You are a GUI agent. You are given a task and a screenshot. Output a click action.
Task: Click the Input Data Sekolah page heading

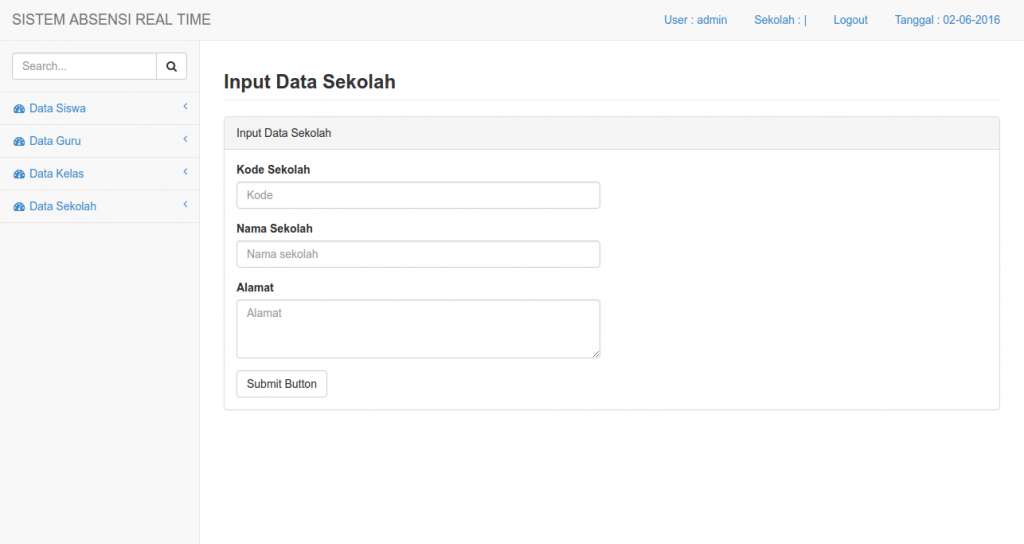[x=310, y=82]
